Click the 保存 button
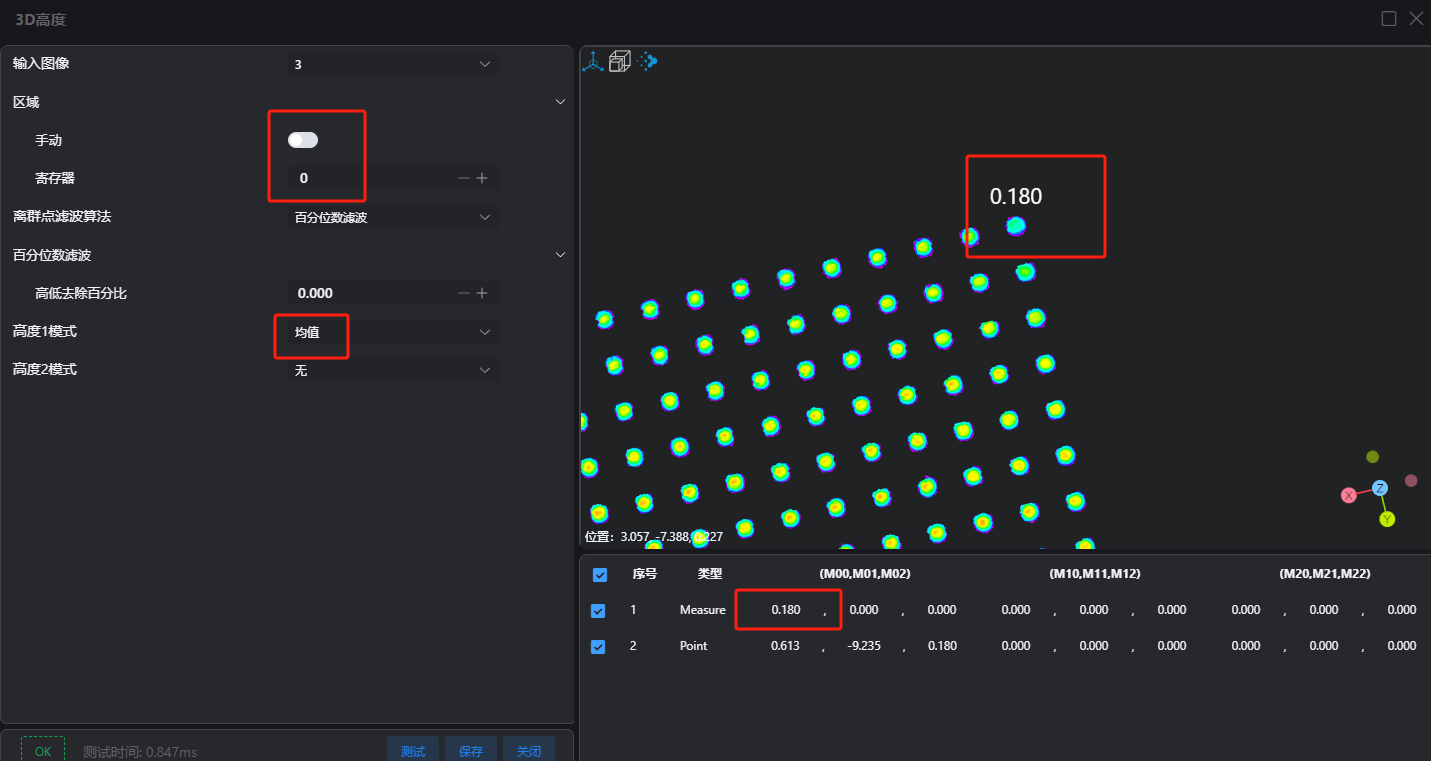The height and width of the screenshot is (761, 1431). click(x=471, y=751)
